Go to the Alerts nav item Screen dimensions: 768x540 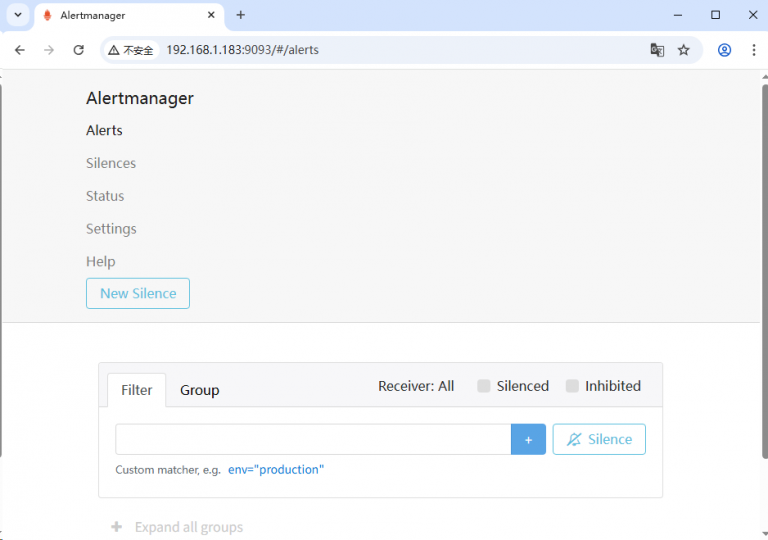[x=104, y=130]
